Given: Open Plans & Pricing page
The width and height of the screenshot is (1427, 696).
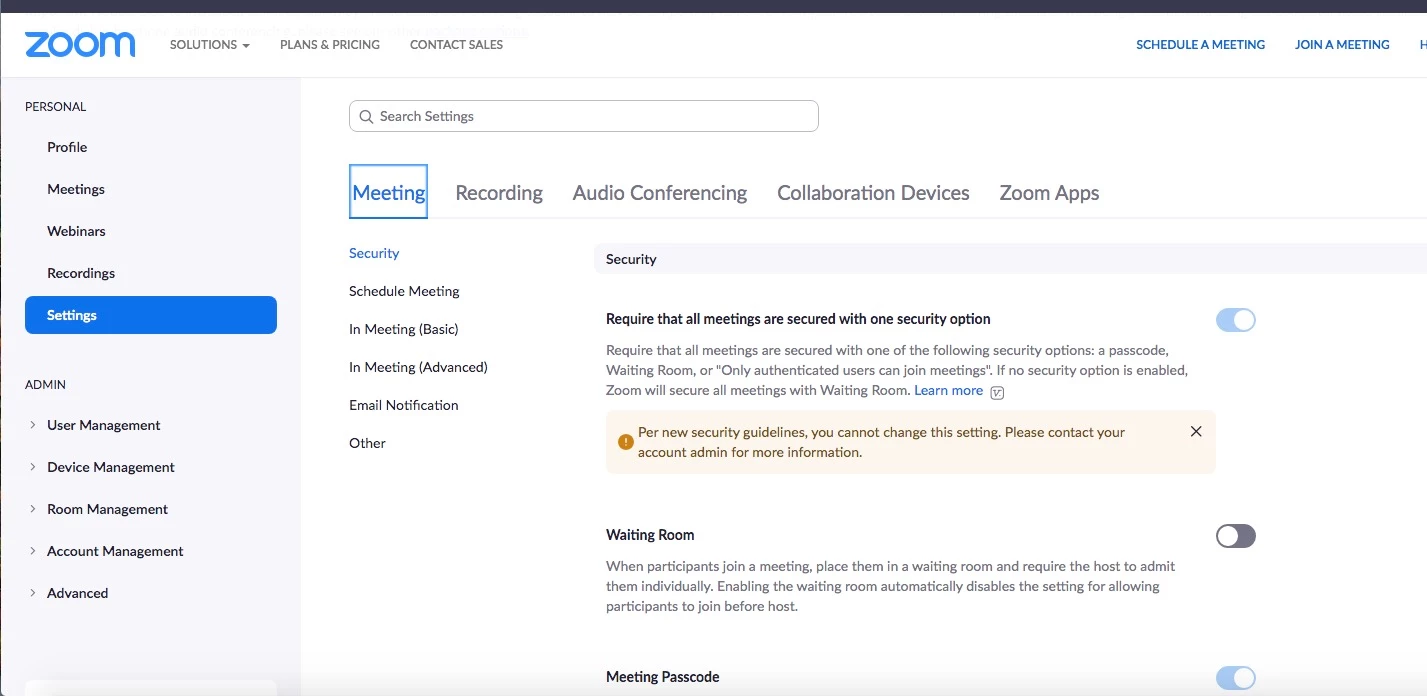Looking at the screenshot, I should click(x=330, y=45).
